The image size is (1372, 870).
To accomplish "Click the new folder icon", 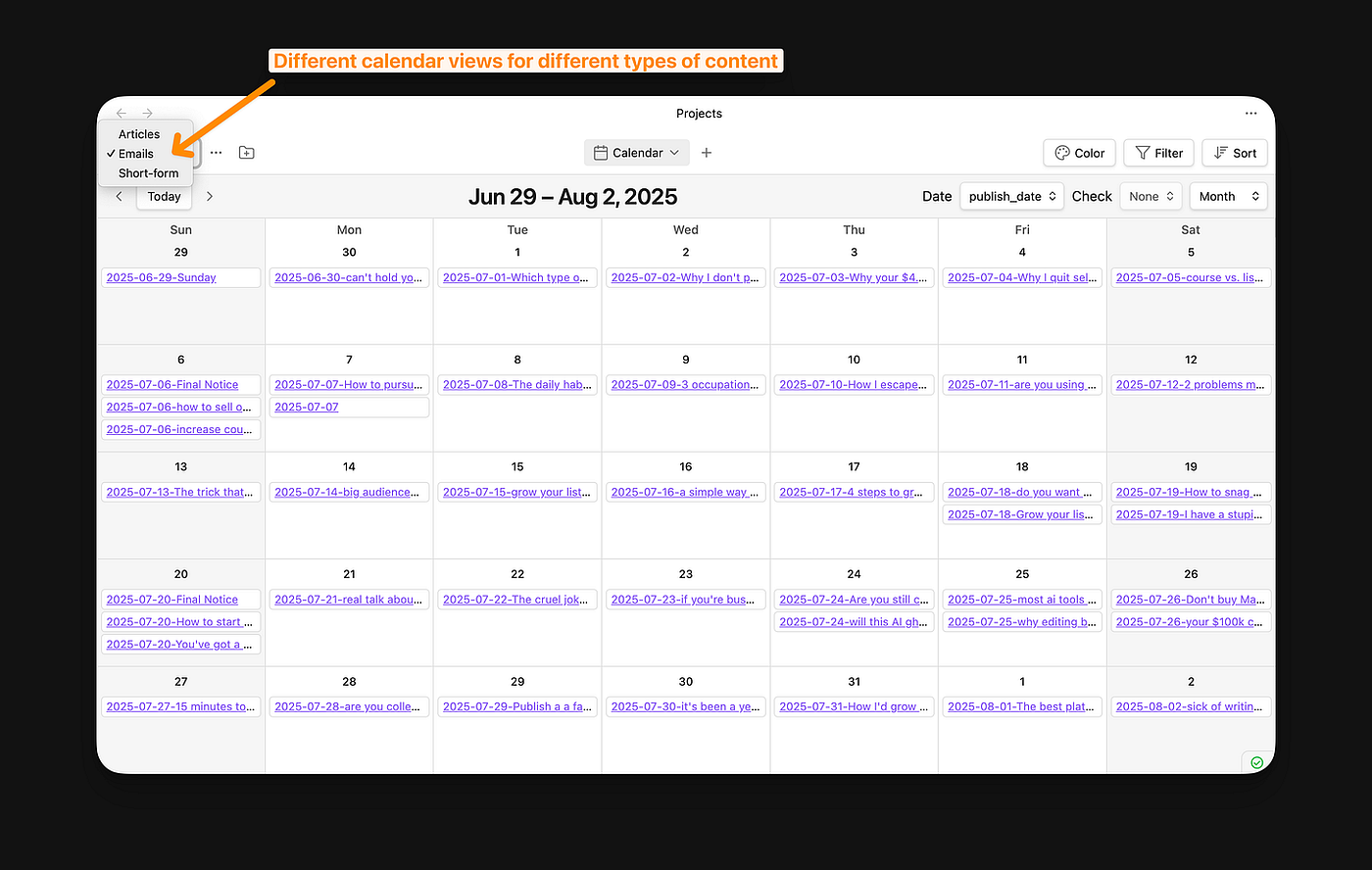I will tap(247, 153).
